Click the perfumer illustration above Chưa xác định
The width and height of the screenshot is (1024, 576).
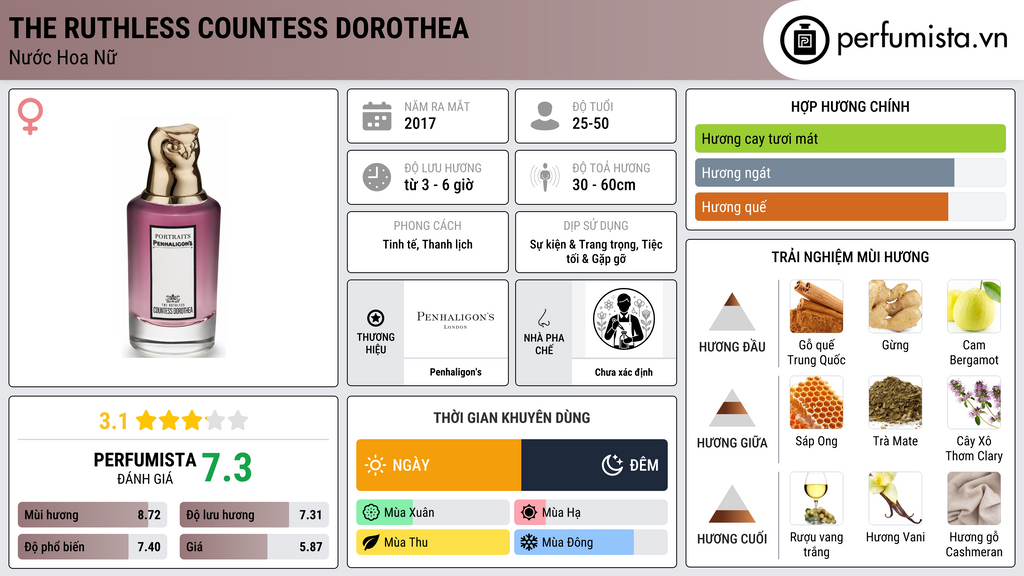[x=624, y=319]
